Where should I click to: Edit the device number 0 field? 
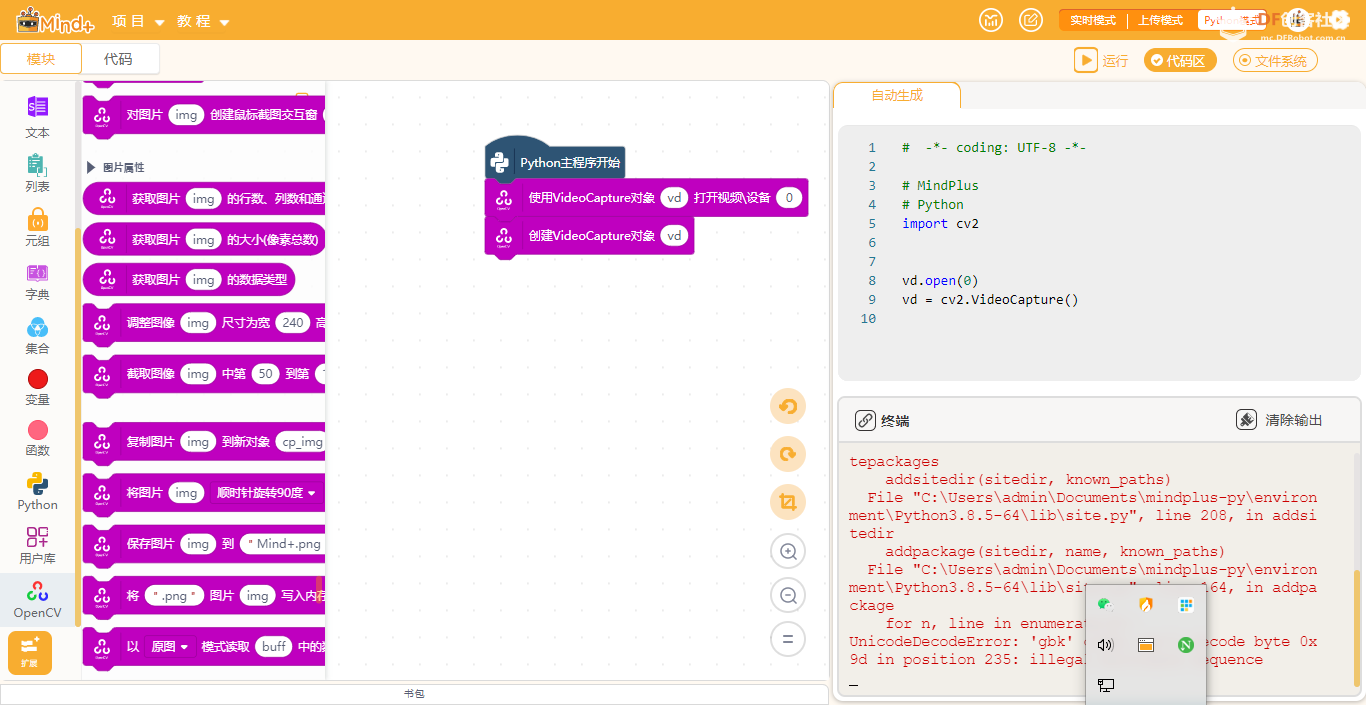[789, 198]
